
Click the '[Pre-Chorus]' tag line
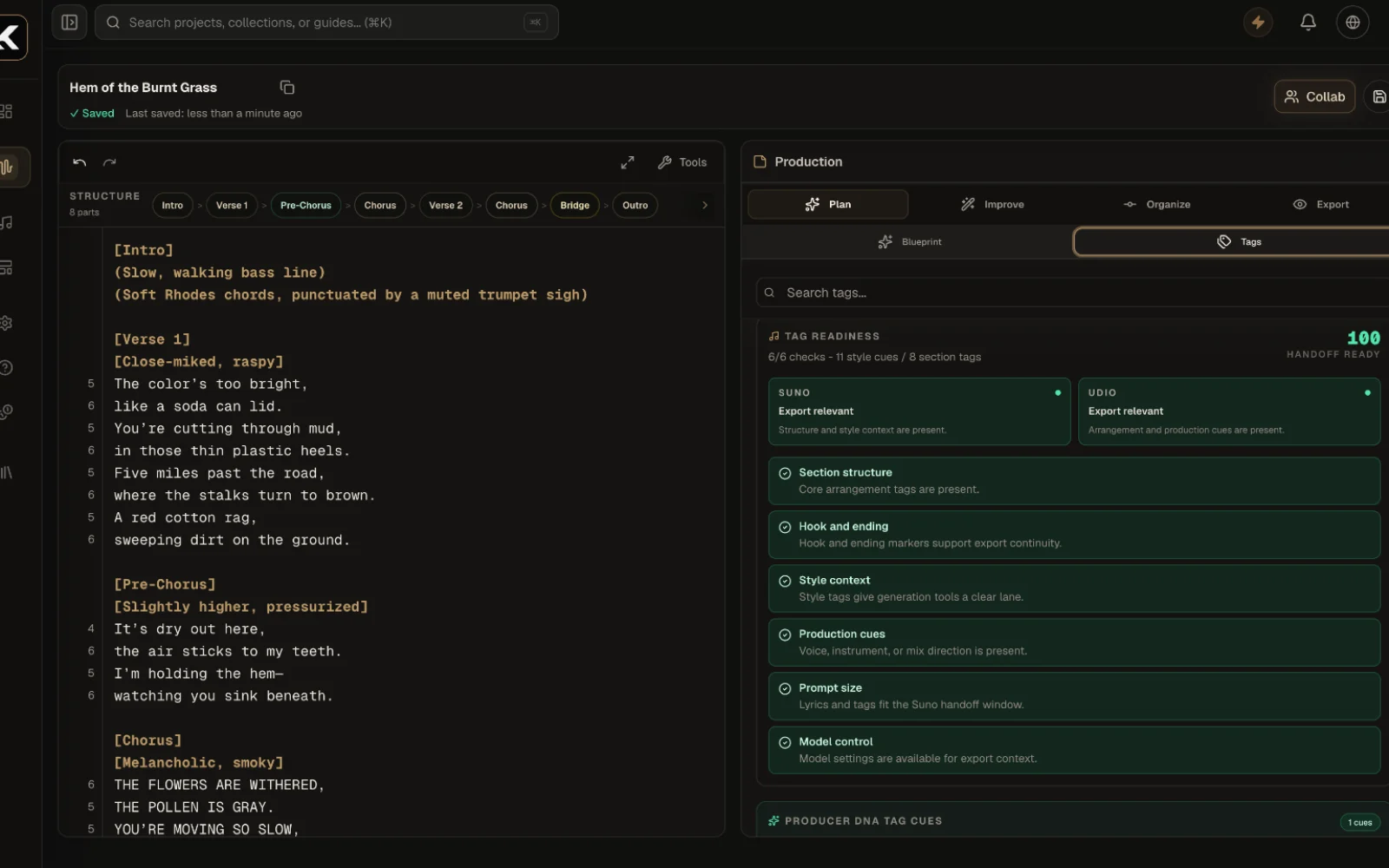tap(165, 585)
